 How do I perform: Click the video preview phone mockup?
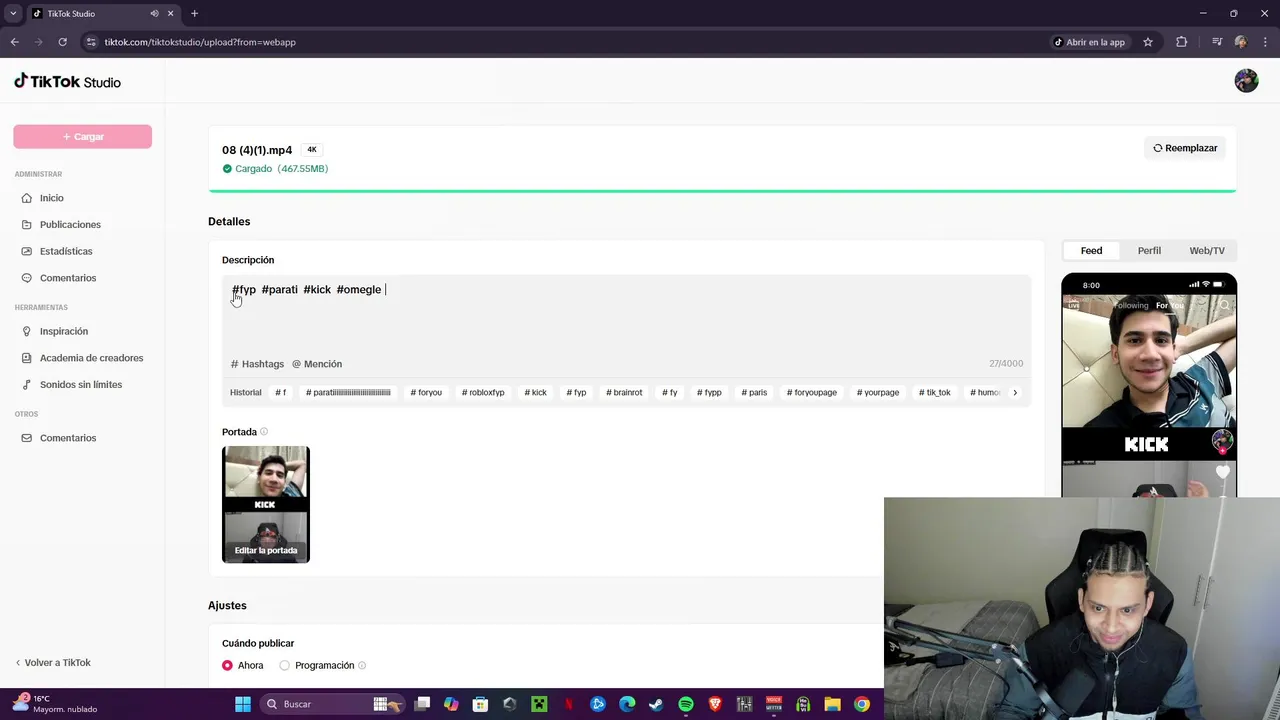click(x=1149, y=385)
